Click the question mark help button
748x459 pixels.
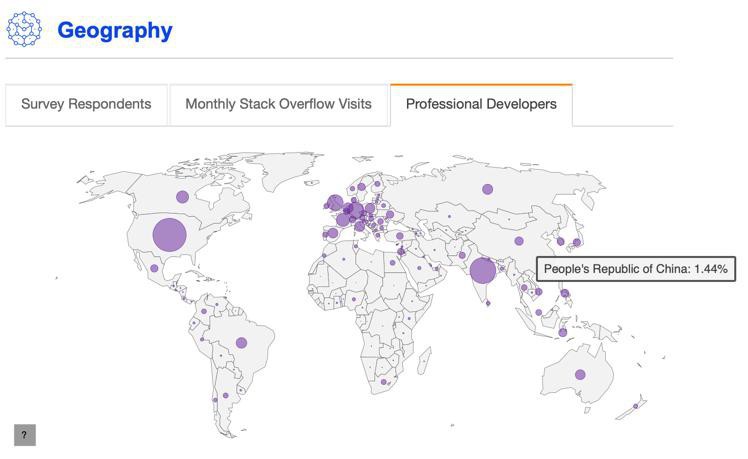point(25,435)
